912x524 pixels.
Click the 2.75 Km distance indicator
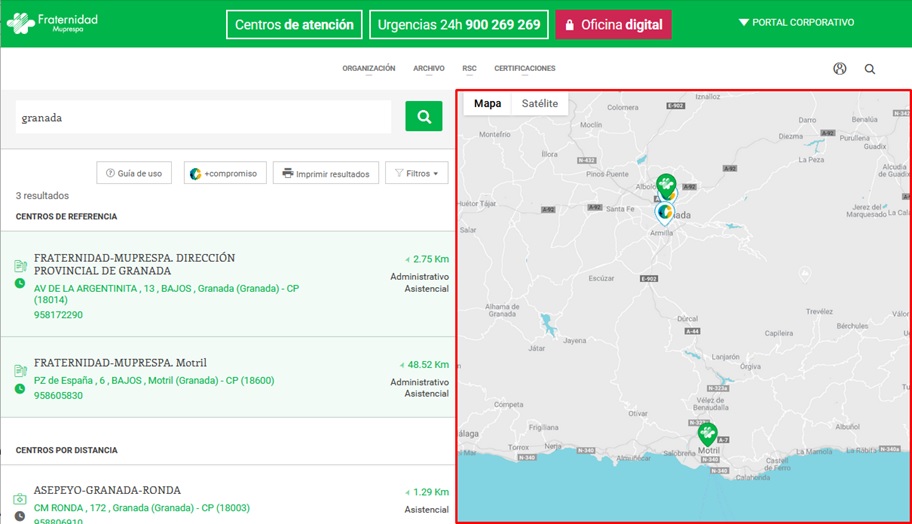click(x=427, y=259)
